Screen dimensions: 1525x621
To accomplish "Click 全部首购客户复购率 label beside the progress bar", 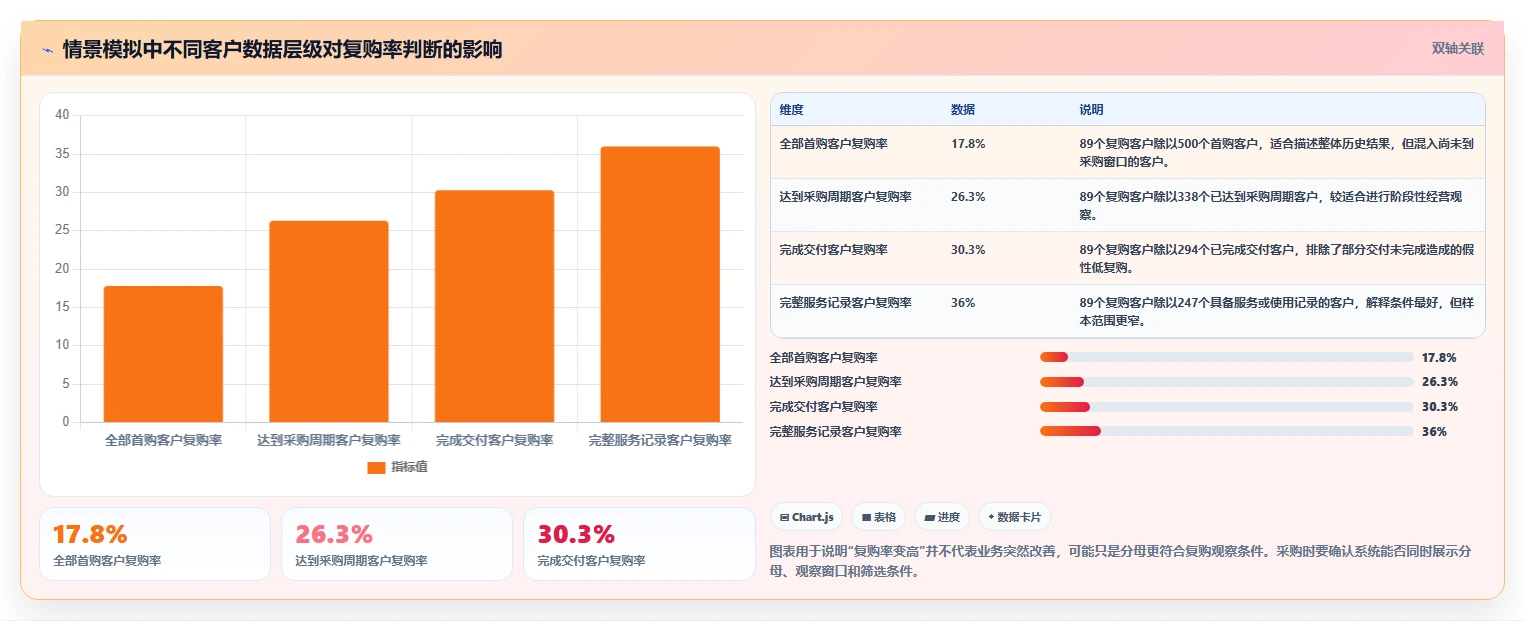I will pyautogui.click(x=823, y=357).
